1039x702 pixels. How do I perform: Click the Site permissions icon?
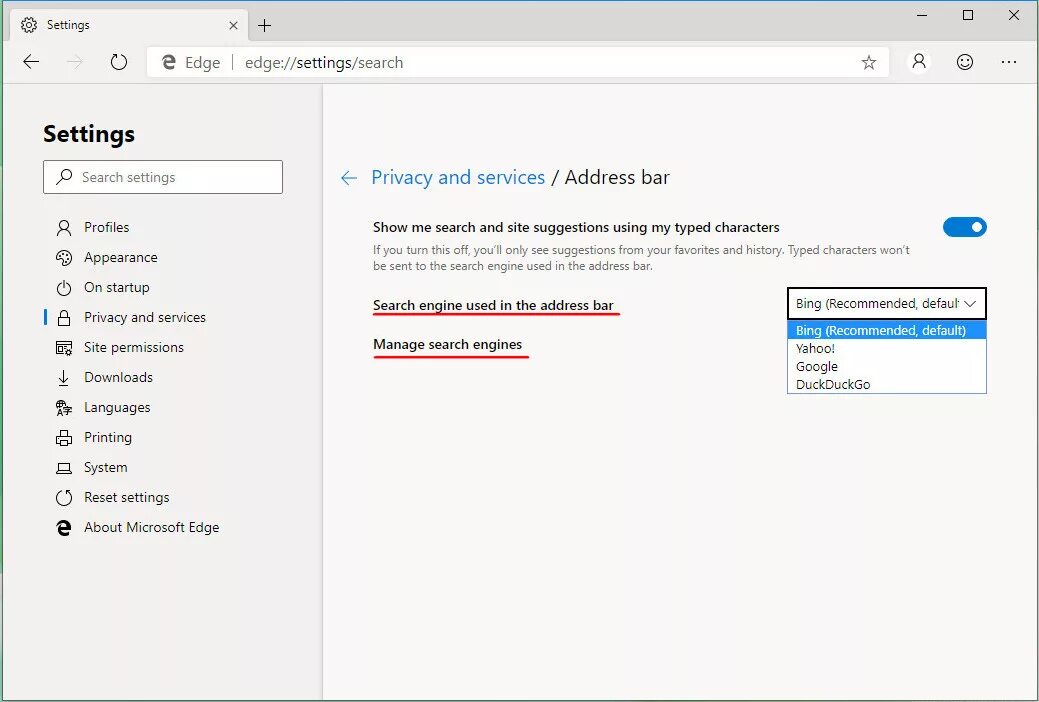point(64,347)
